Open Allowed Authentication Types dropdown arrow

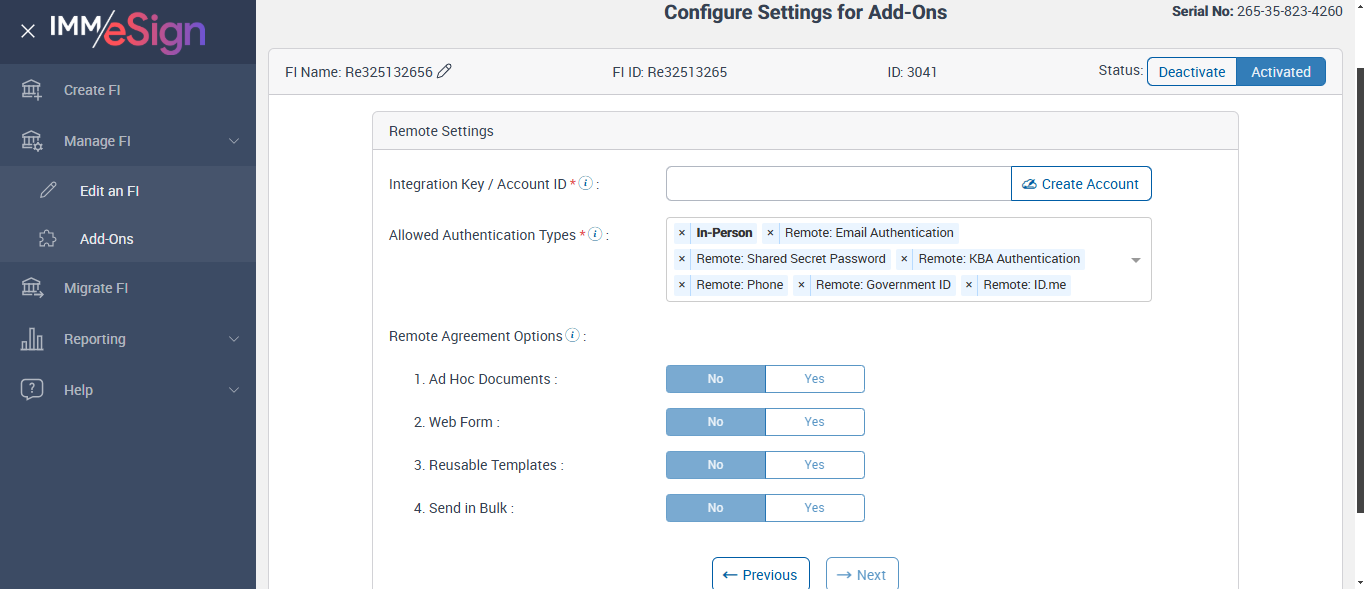pos(1136,260)
